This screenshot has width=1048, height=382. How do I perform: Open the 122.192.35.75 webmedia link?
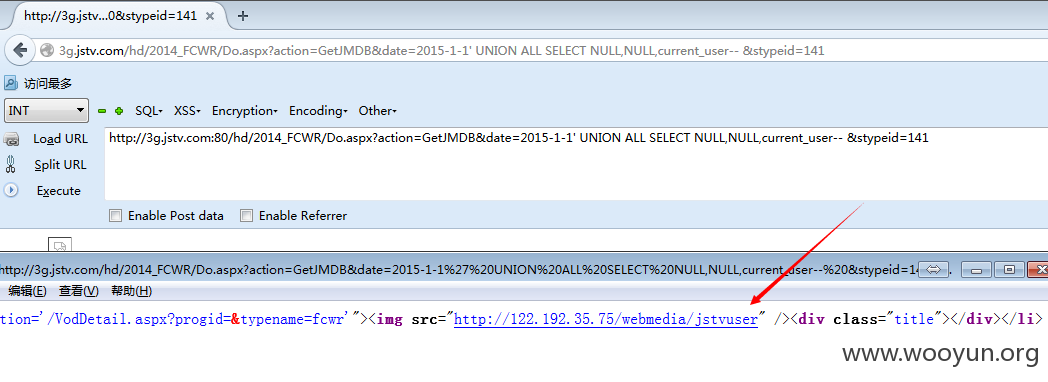tap(606, 319)
